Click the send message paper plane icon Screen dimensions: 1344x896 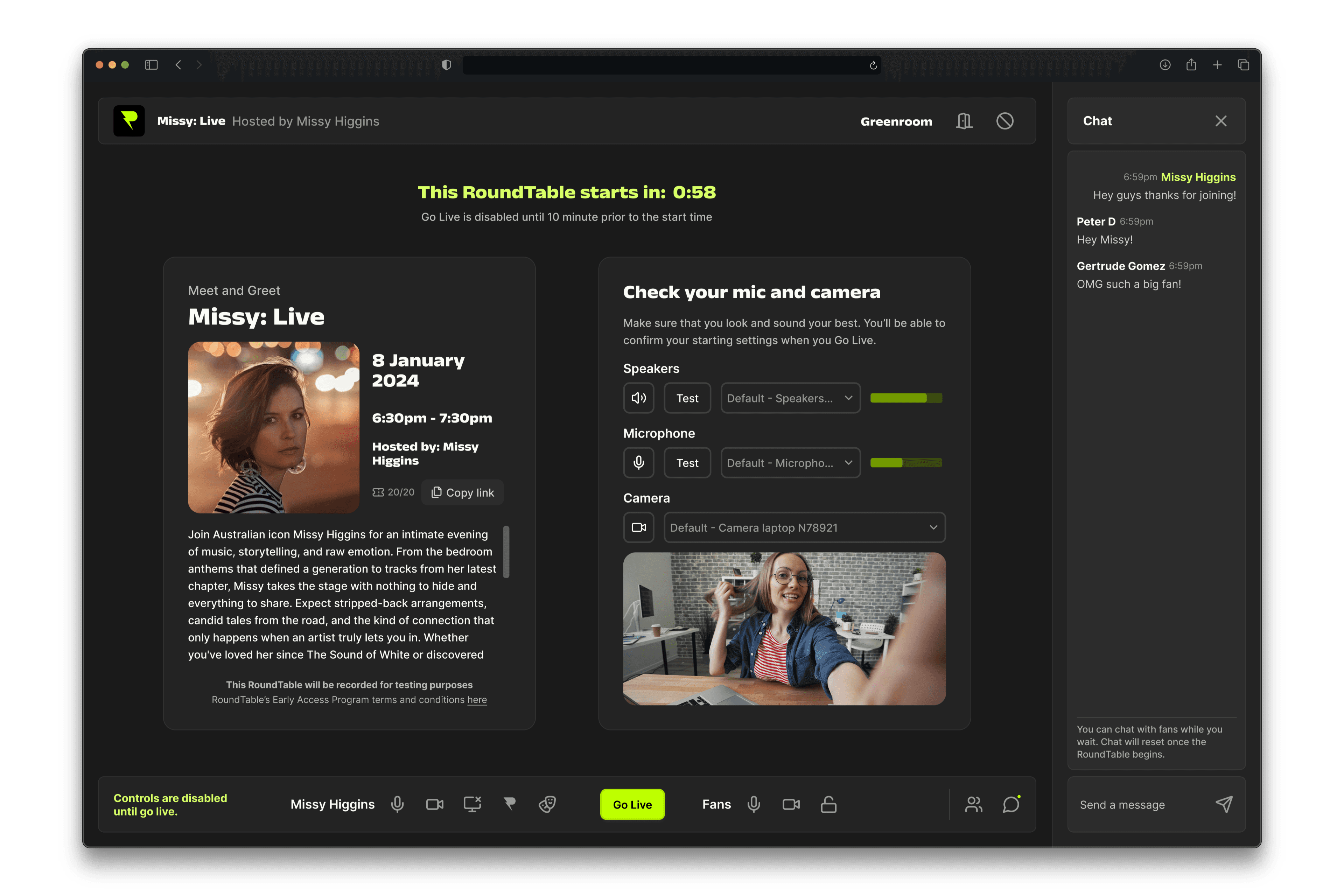1224,804
